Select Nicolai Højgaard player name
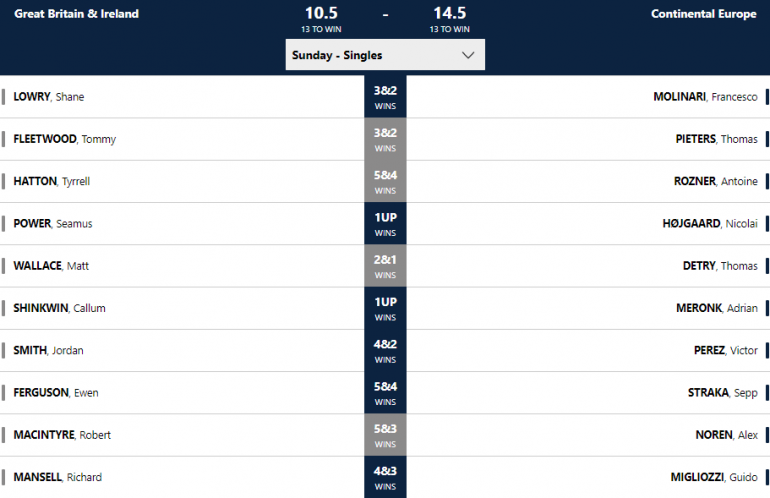This screenshot has height=498, width=770. [x=714, y=223]
